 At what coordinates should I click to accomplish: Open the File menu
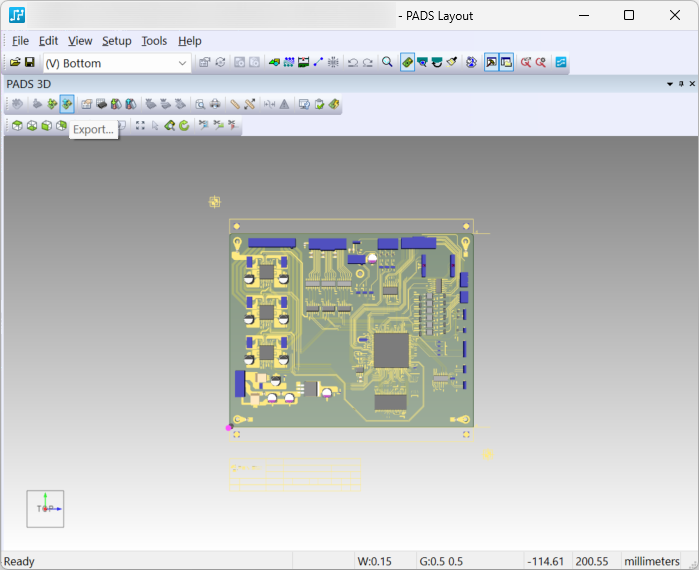click(x=20, y=41)
